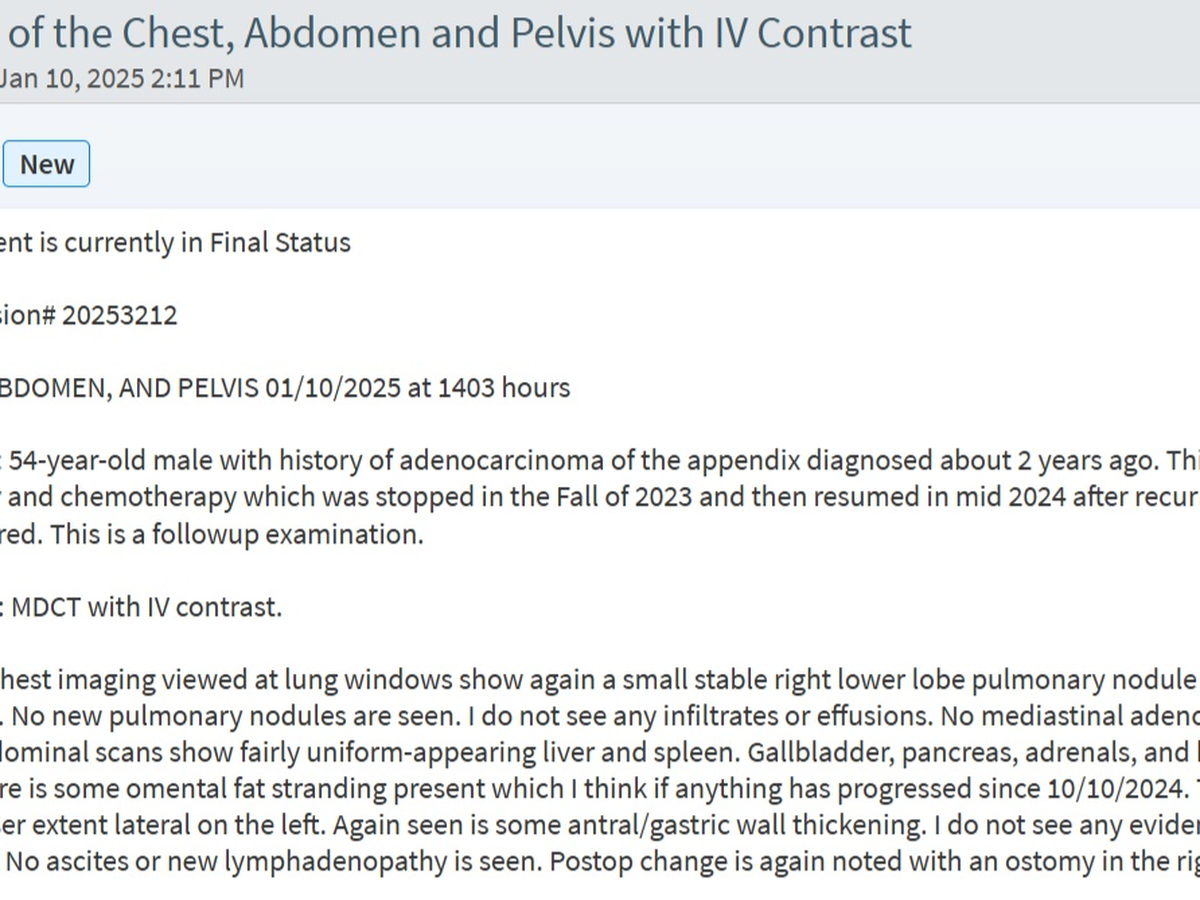This screenshot has width=1200, height=900.
Task: Click the accession number 20253212
Action: [x=119, y=315]
